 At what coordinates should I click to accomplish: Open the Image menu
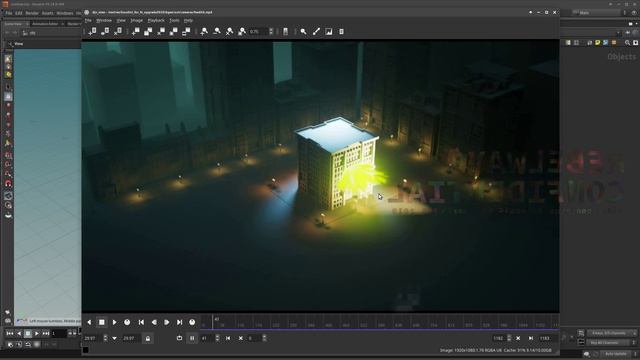[136, 20]
